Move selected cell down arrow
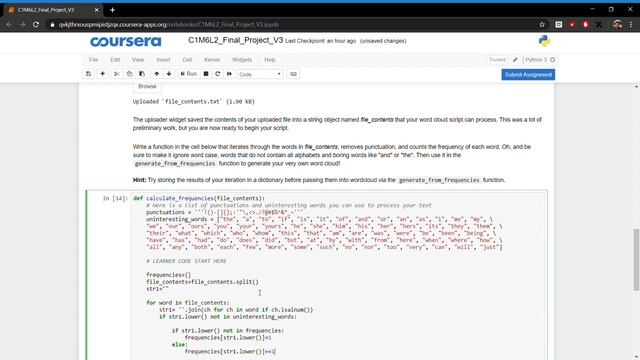This screenshot has height=360, width=640. pos(169,74)
